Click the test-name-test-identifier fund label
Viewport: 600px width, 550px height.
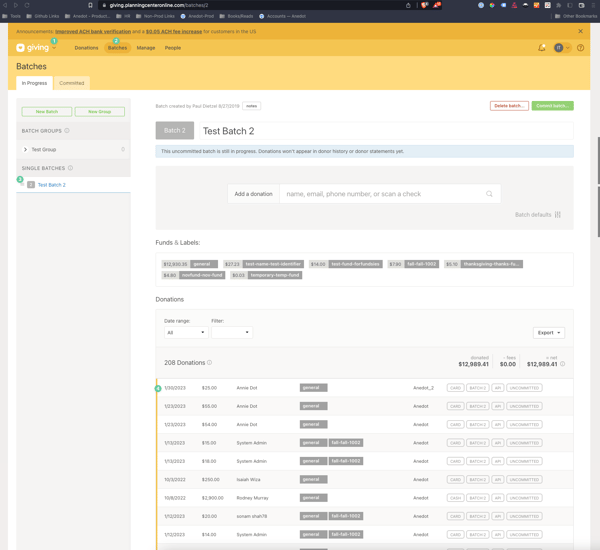(x=264, y=264)
